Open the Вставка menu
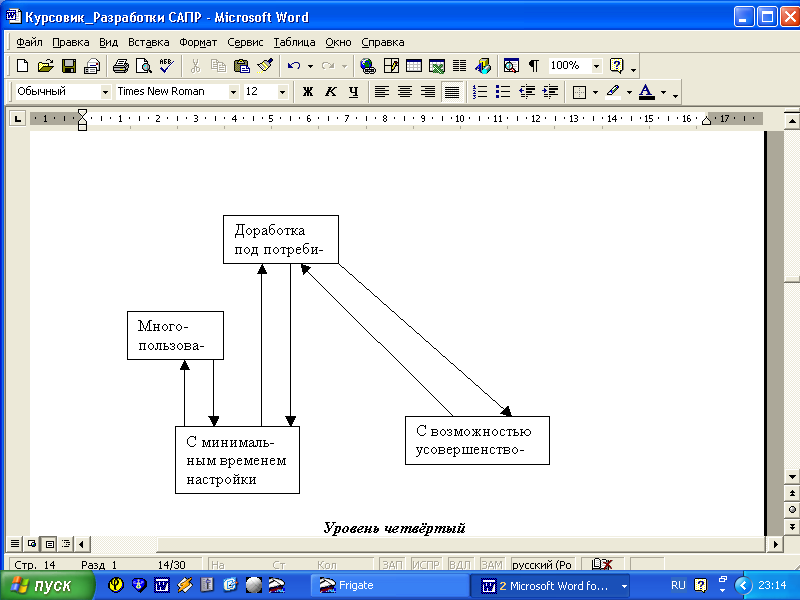 pos(148,42)
